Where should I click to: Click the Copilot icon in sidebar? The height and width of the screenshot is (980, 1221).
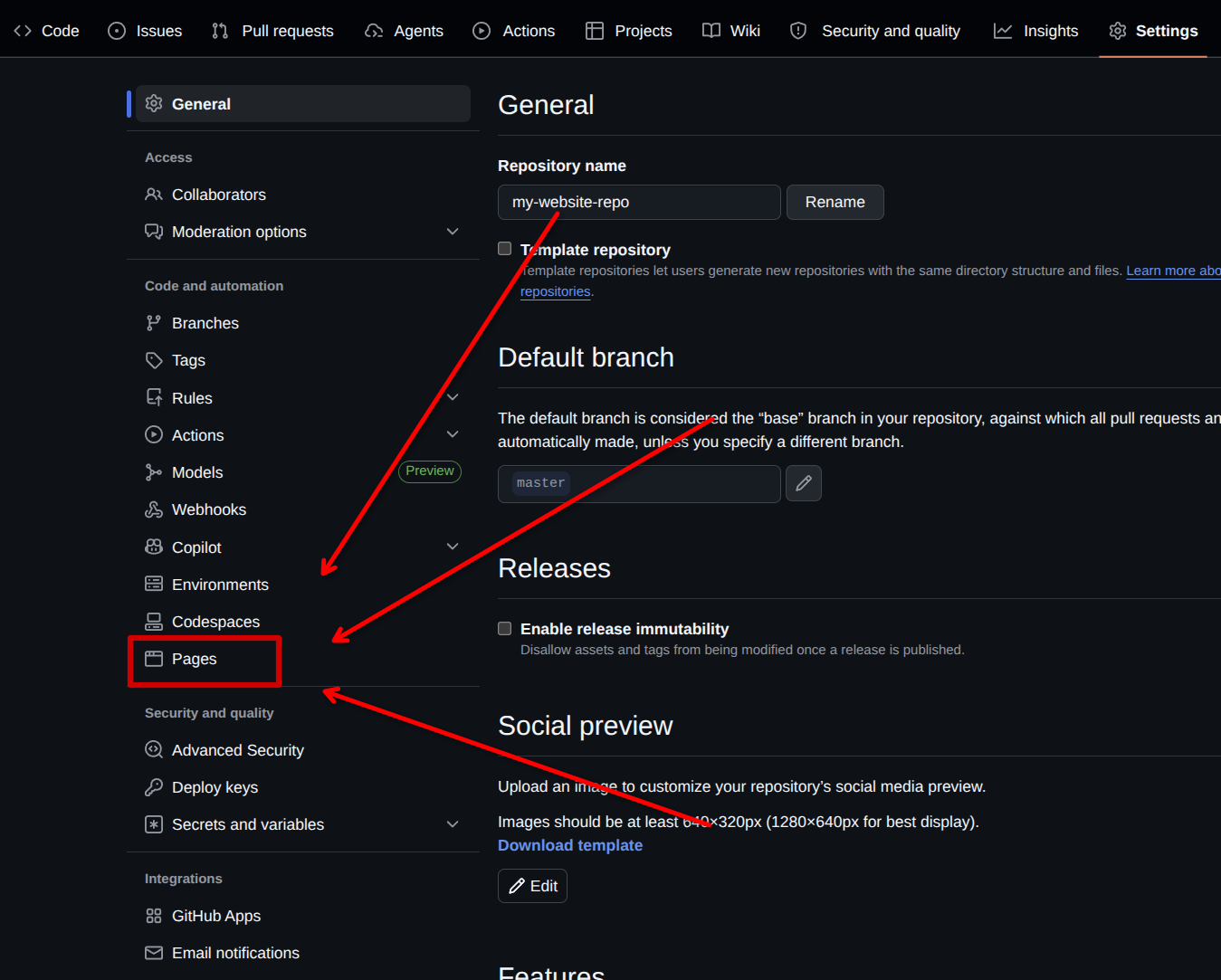tap(154, 547)
